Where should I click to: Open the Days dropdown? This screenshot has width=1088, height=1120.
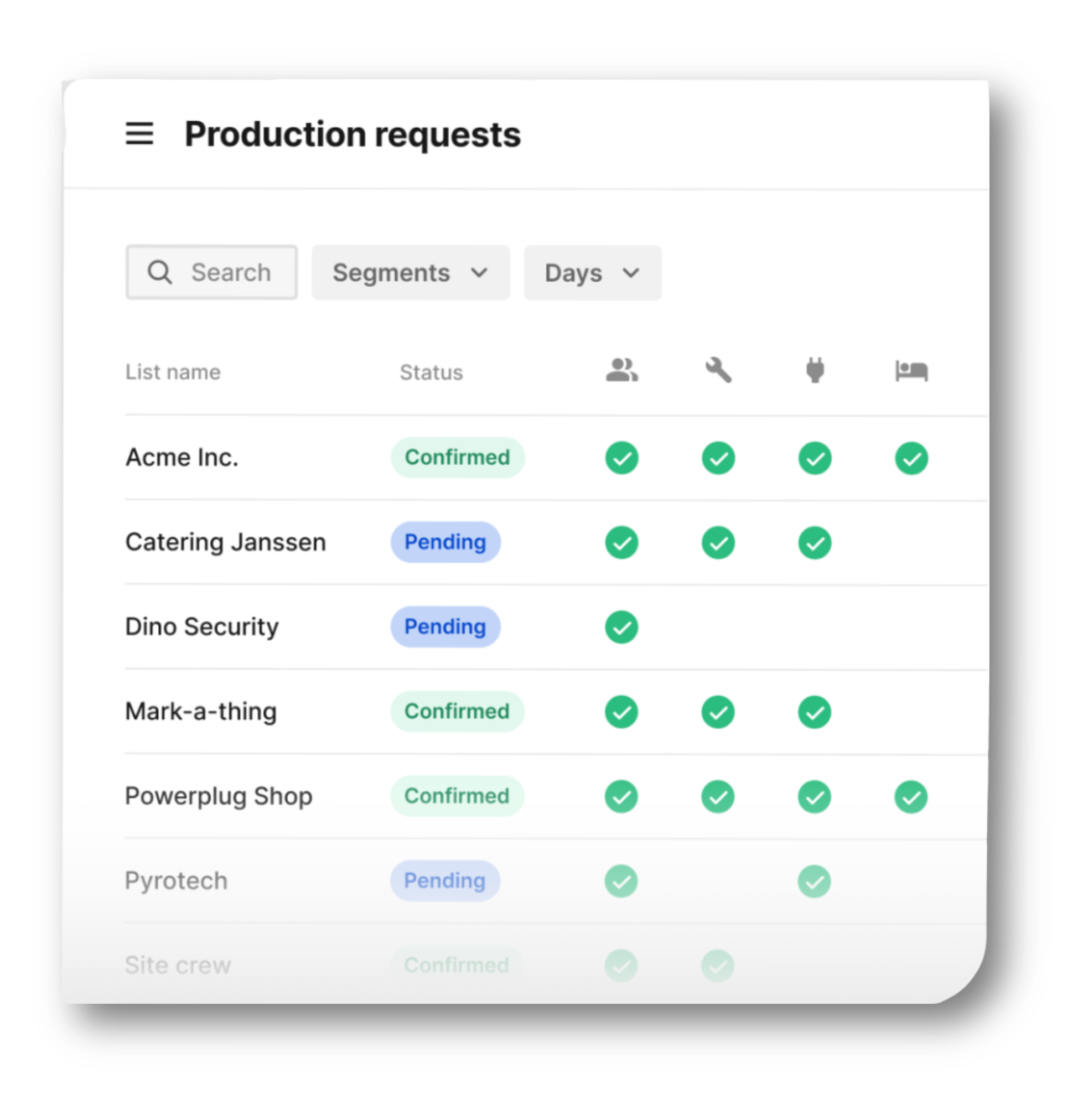point(592,273)
